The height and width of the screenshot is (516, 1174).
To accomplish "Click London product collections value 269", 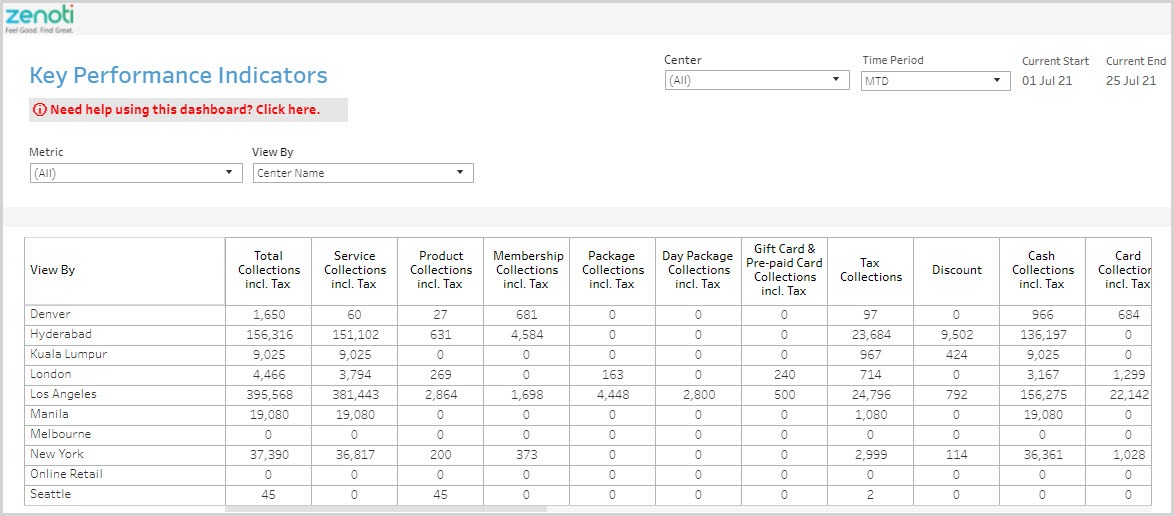I will pyautogui.click(x=440, y=374).
